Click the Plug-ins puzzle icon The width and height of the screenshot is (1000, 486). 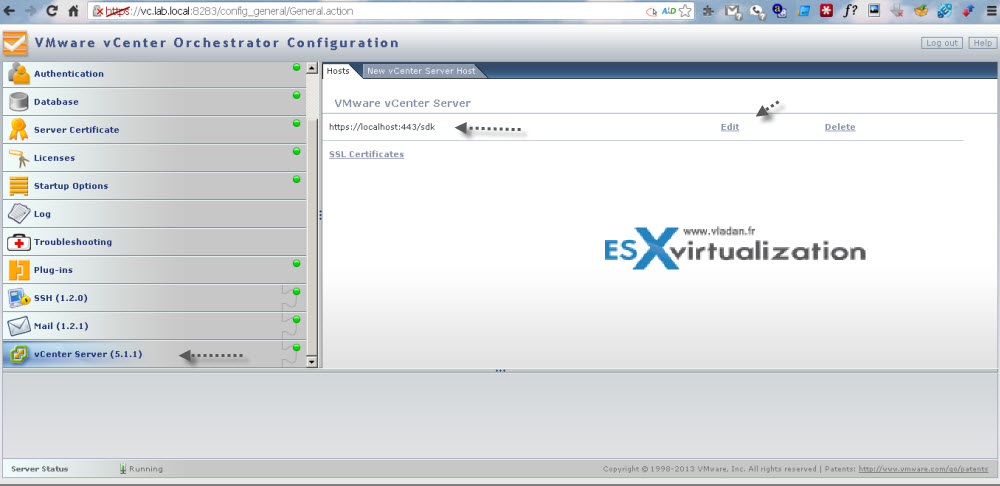click(x=18, y=270)
